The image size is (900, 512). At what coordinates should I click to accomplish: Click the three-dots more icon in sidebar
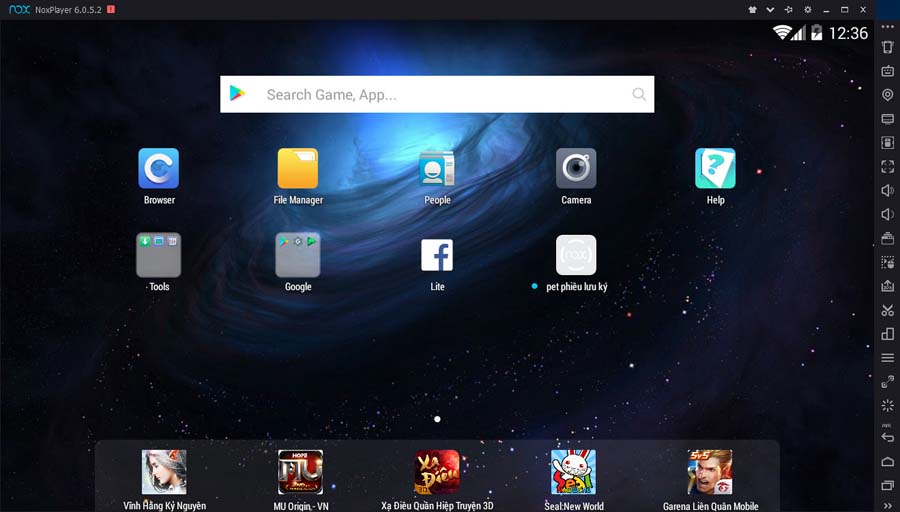(x=887, y=26)
